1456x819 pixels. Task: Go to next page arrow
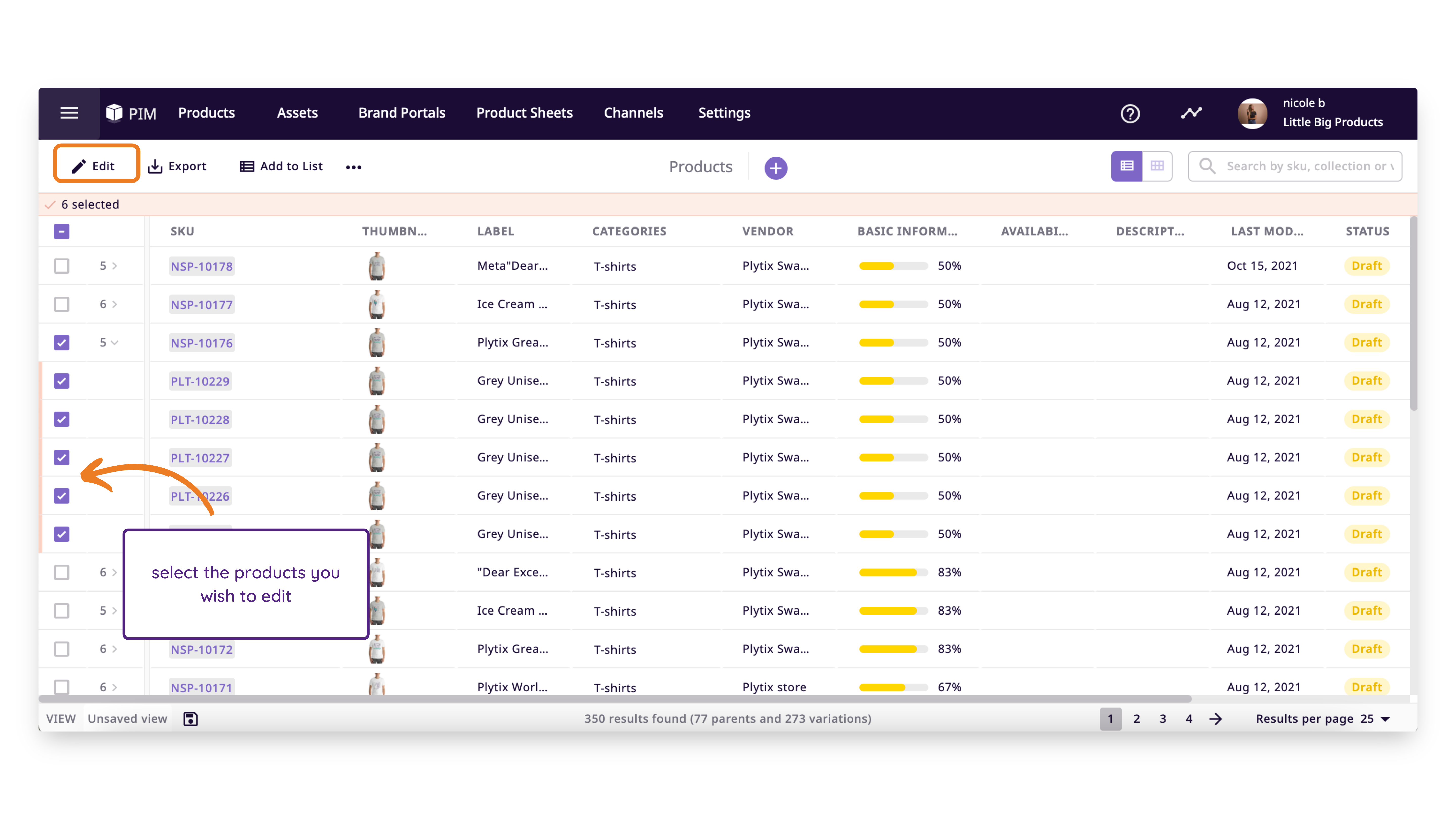(1216, 718)
